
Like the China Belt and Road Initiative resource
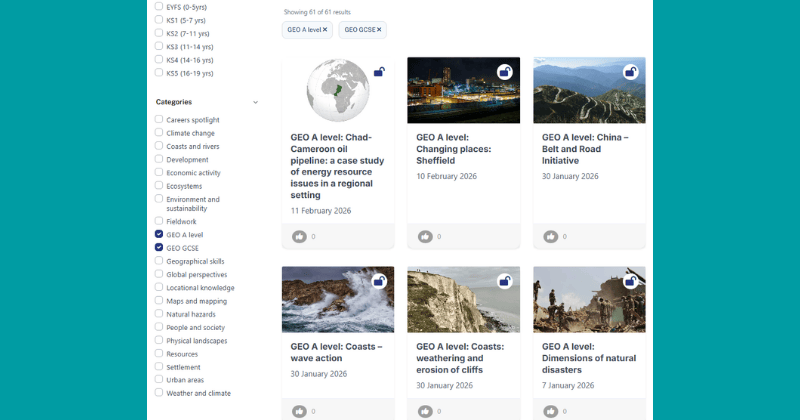tap(551, 236)
